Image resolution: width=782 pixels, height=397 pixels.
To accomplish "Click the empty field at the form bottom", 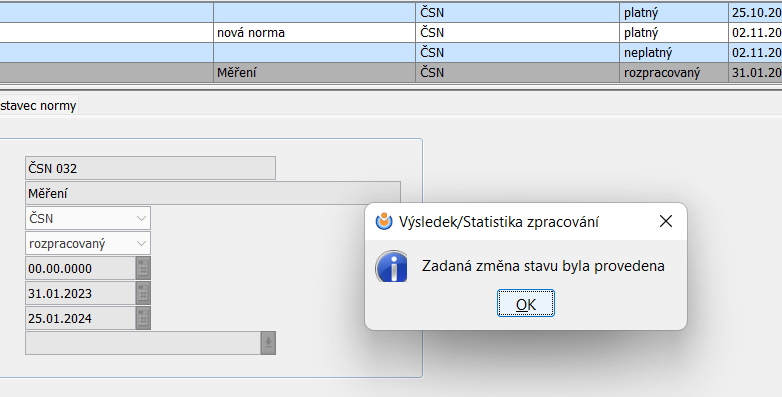I will [x=143, y=343].
